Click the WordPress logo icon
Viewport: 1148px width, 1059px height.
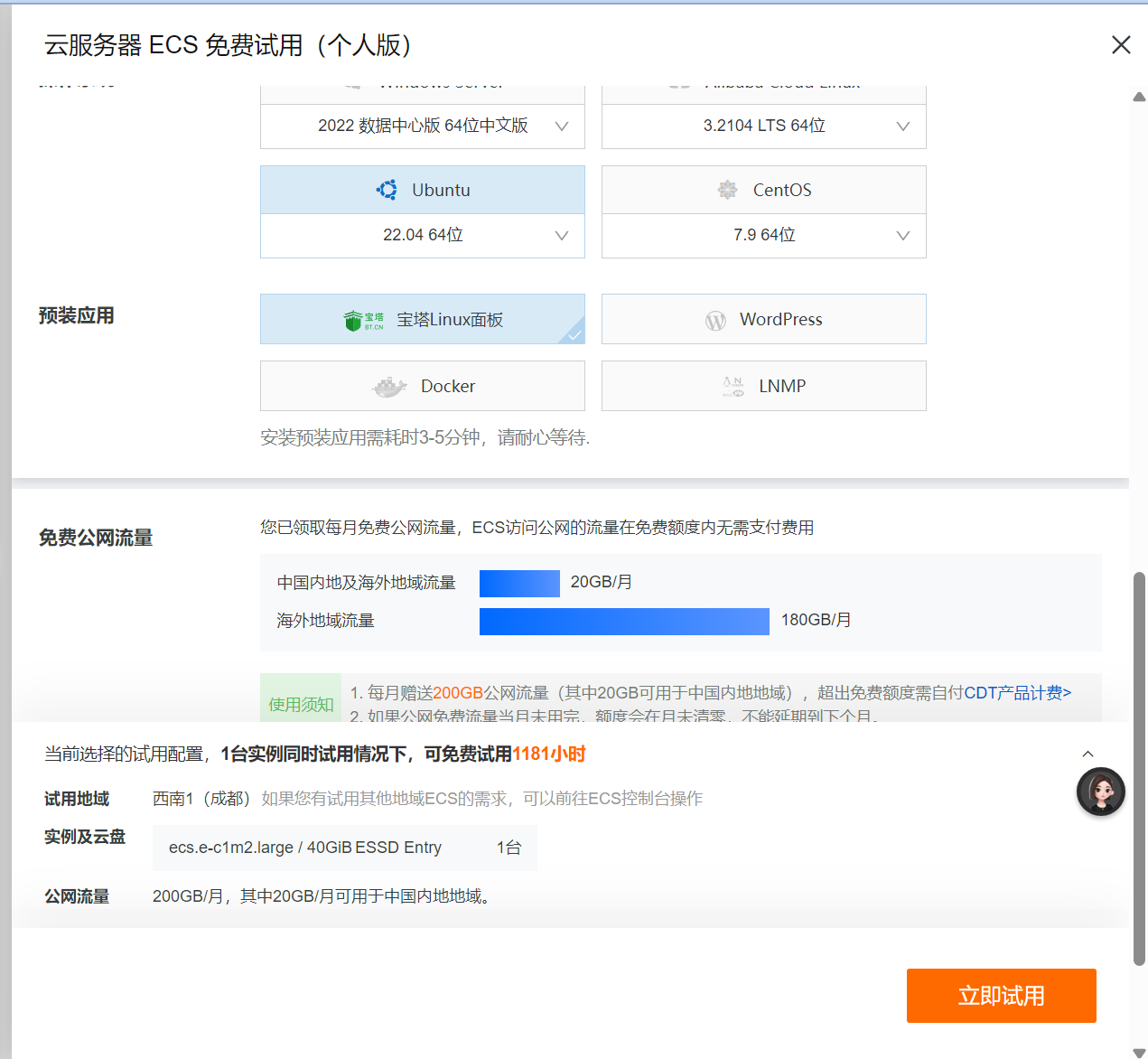coord(715,321)
